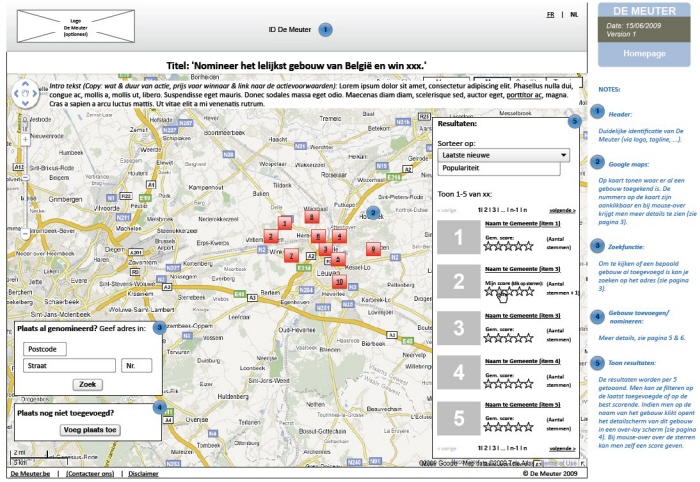
Task: Zoom out with minus button below zoom slider
Action: pos(25,233)
